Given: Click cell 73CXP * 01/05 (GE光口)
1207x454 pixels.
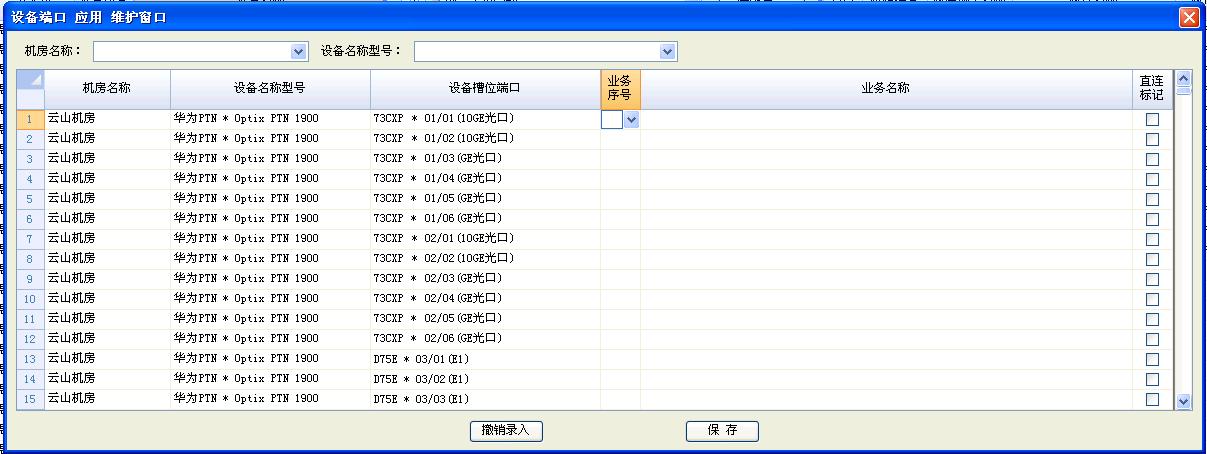Looking at the screenshot, I should click(x=485, y=199).
